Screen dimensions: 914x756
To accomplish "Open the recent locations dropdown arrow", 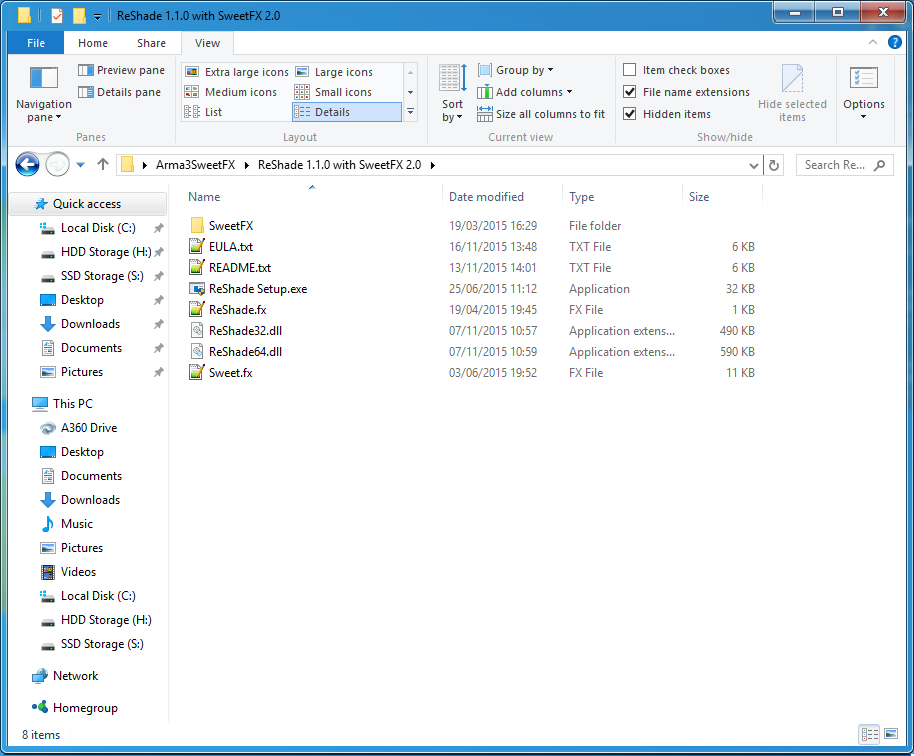I will (80, 165).
